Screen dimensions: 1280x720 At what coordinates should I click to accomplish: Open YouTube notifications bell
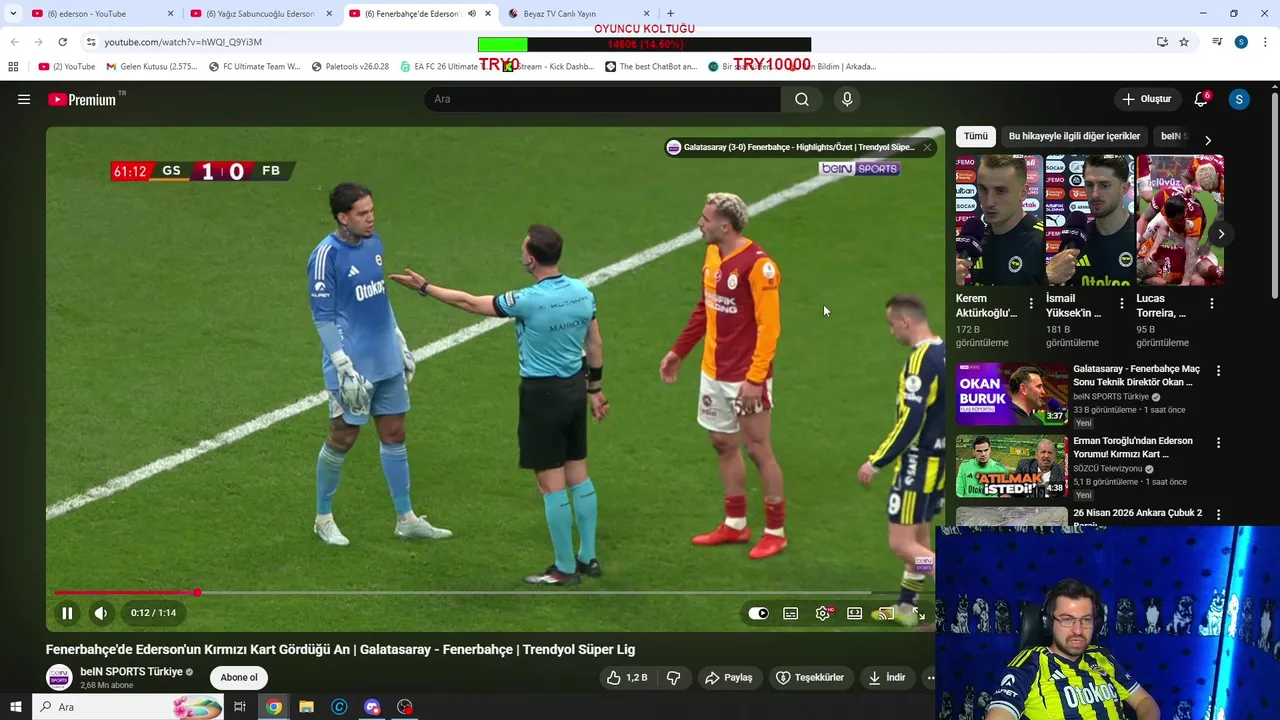[1201, 99]
